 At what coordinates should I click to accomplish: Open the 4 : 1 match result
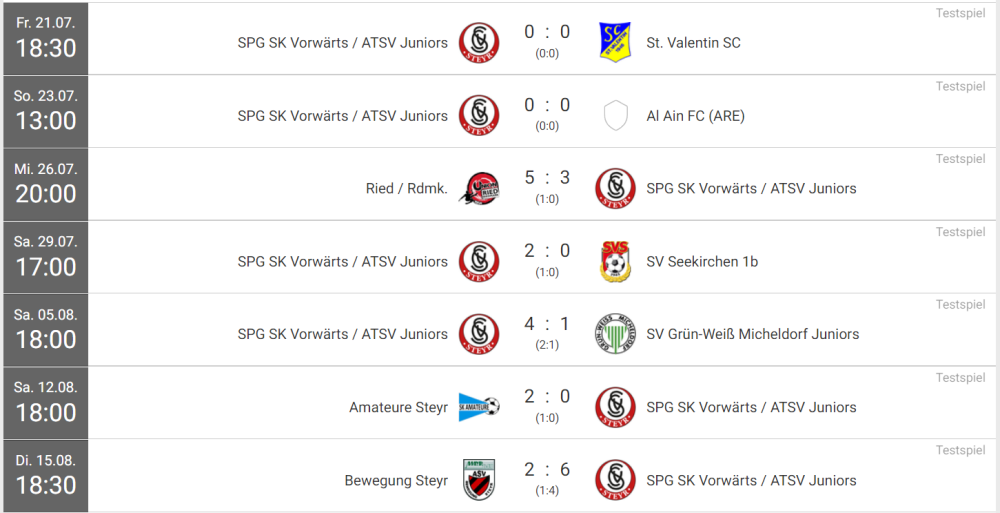coord(547,325)
